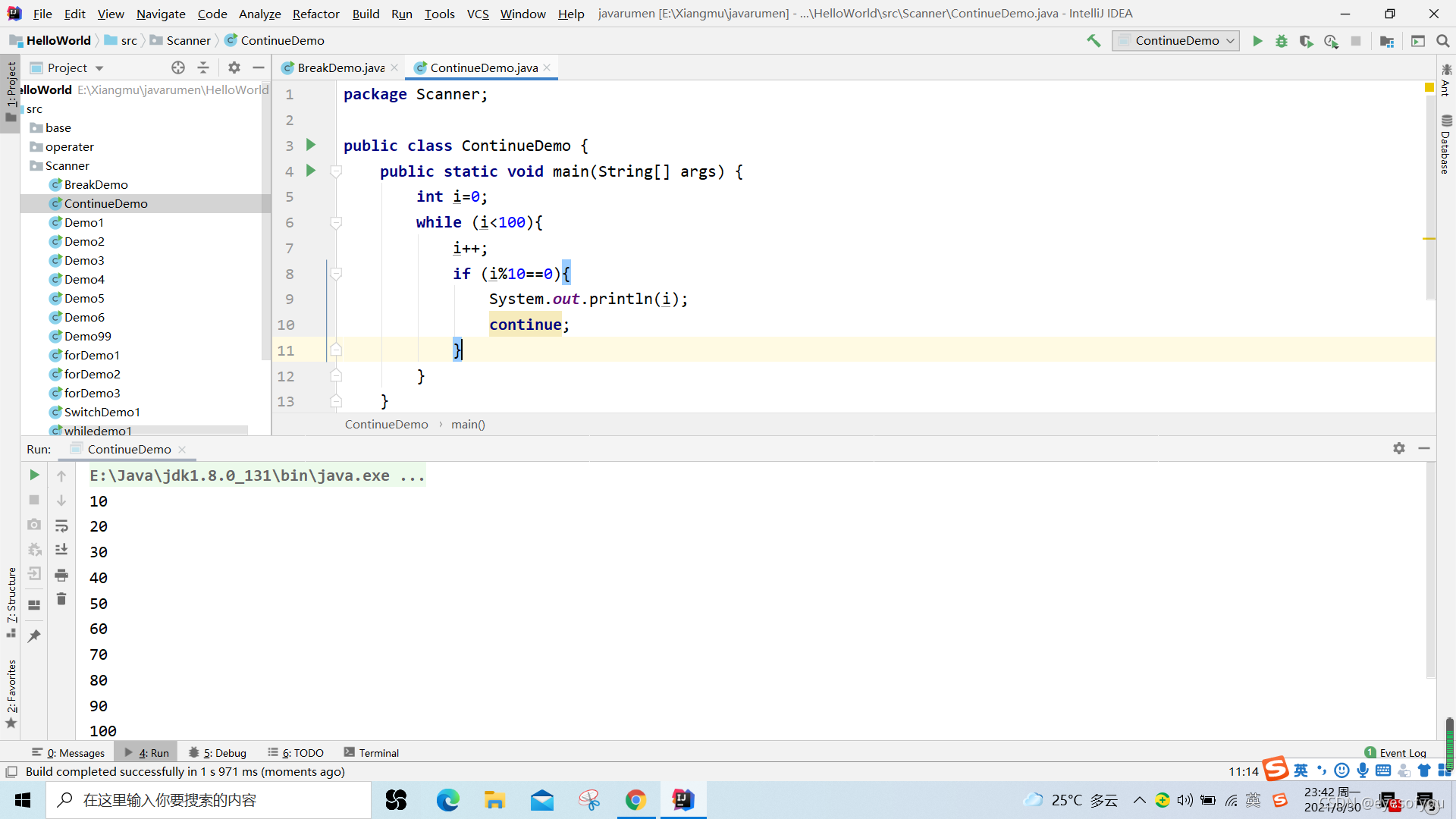Image resolution: width=1456 pixels, height=819 pixels.
Task: Open the VCS menu
Action: [478, 14]
